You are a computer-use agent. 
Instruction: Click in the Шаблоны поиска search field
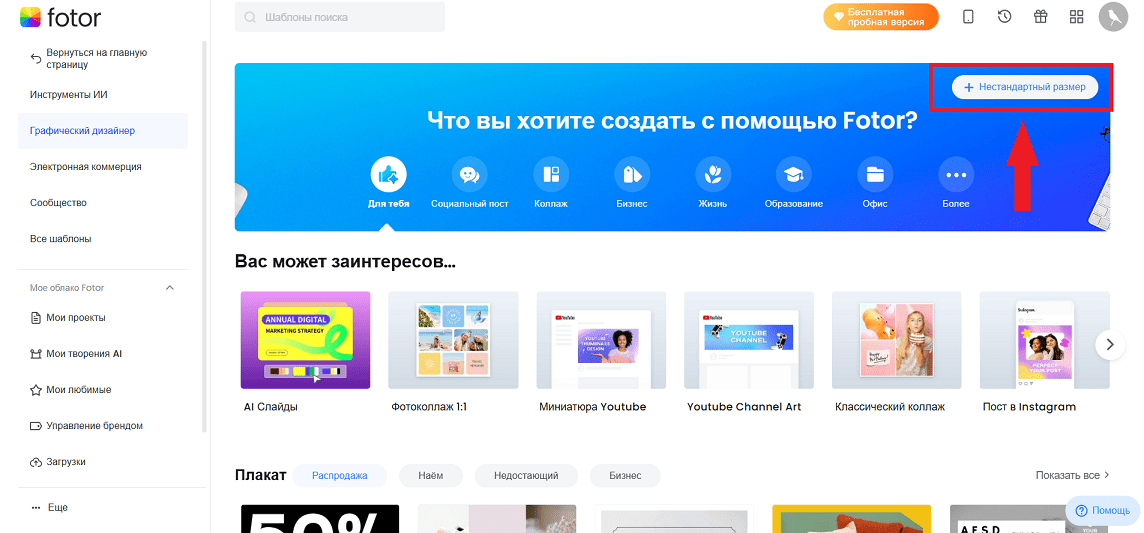(340, 17)
